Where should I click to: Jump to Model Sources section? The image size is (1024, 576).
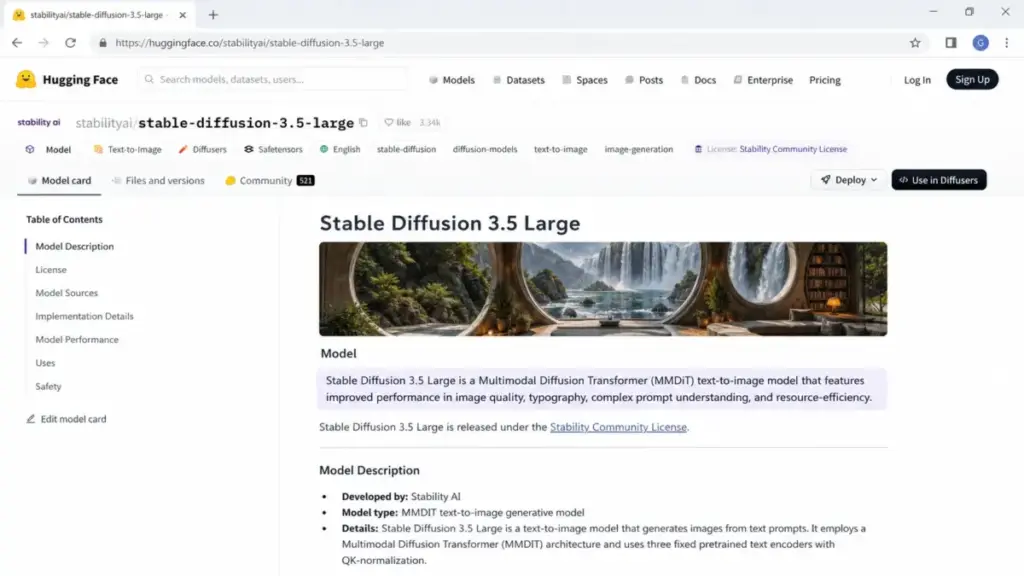tap(67, 293)
